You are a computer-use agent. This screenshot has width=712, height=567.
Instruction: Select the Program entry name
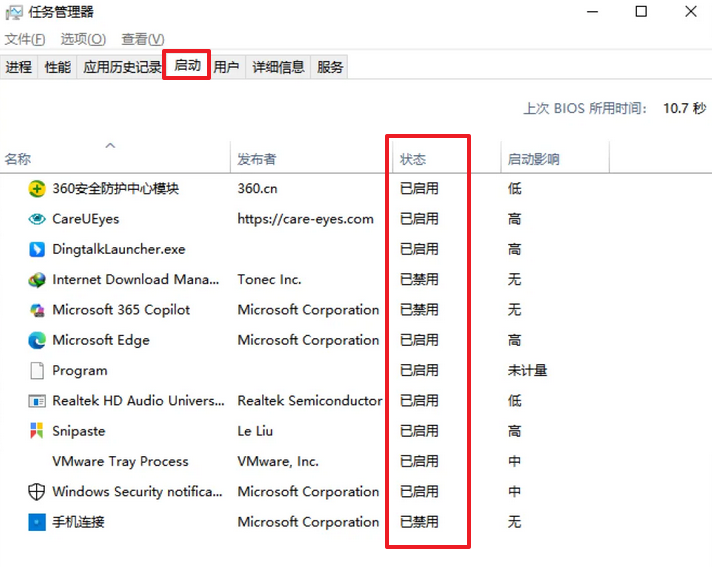point(80,370)
